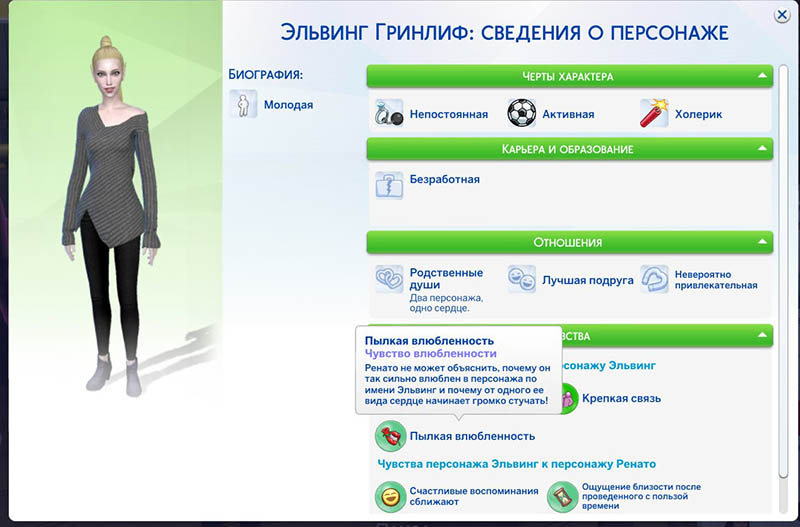Click the Карьера и образование header
Image resolution: width=800 pixels, height=527 pixels.
click(x=570, y=149)
